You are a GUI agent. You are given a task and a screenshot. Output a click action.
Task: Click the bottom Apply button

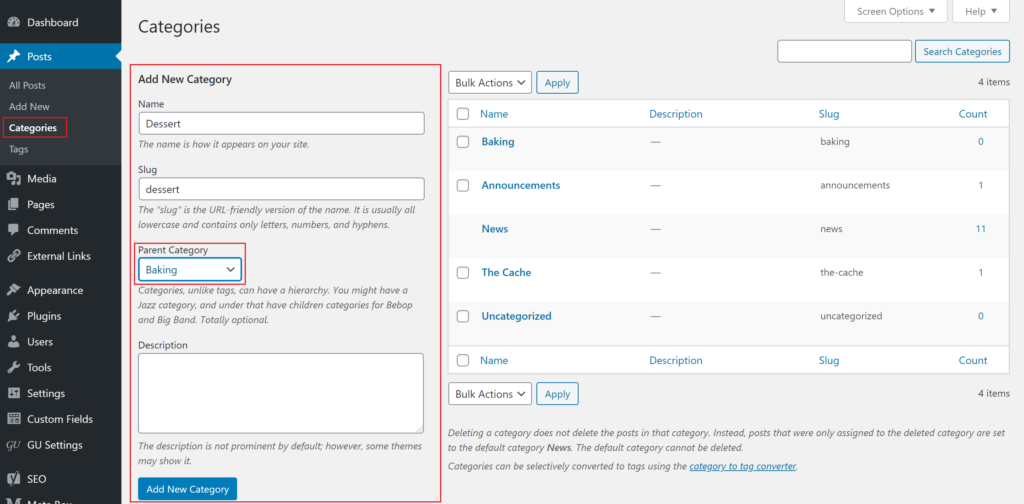557,394
